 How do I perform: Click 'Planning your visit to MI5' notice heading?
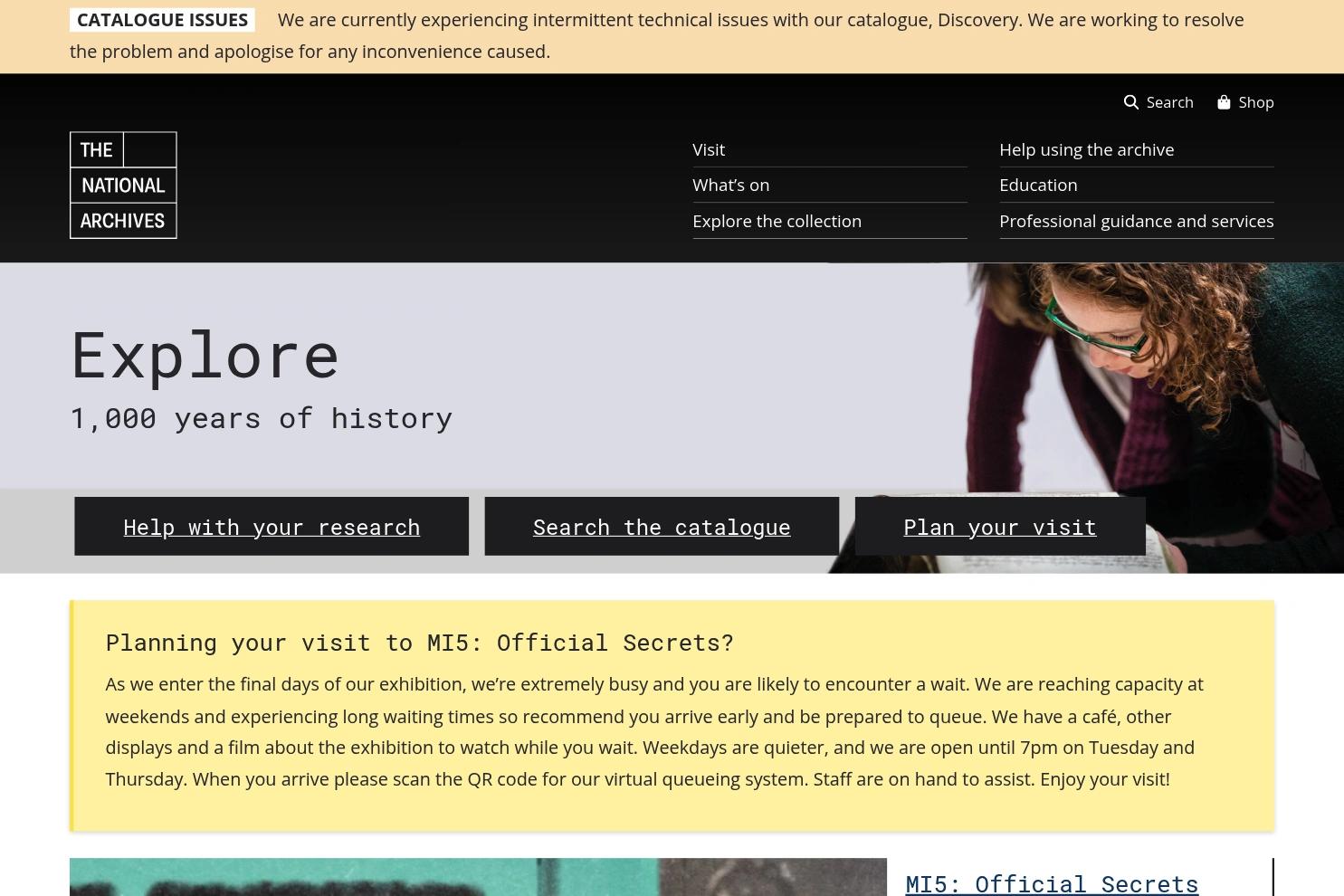pos(419,643)
